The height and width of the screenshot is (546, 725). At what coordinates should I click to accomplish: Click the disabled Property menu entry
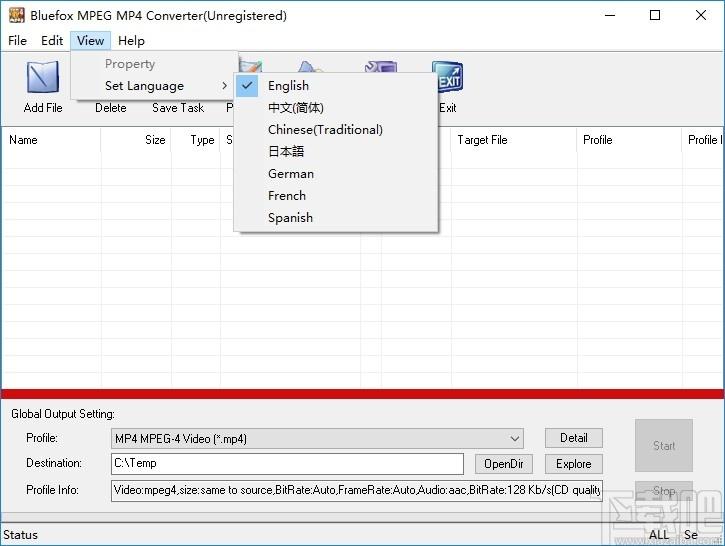tap(154, 64)
